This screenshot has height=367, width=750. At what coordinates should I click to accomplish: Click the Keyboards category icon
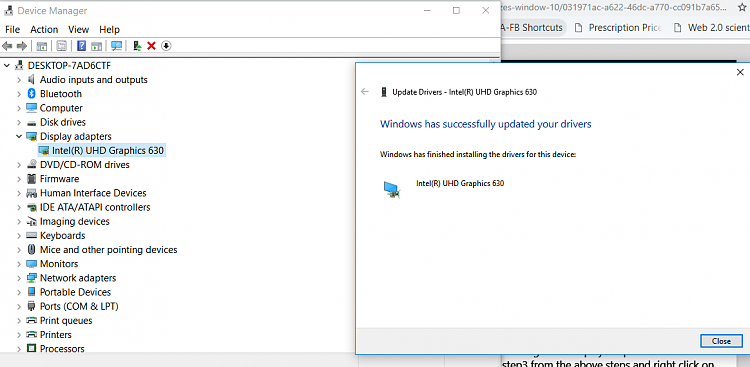click(x=32, y=235)
